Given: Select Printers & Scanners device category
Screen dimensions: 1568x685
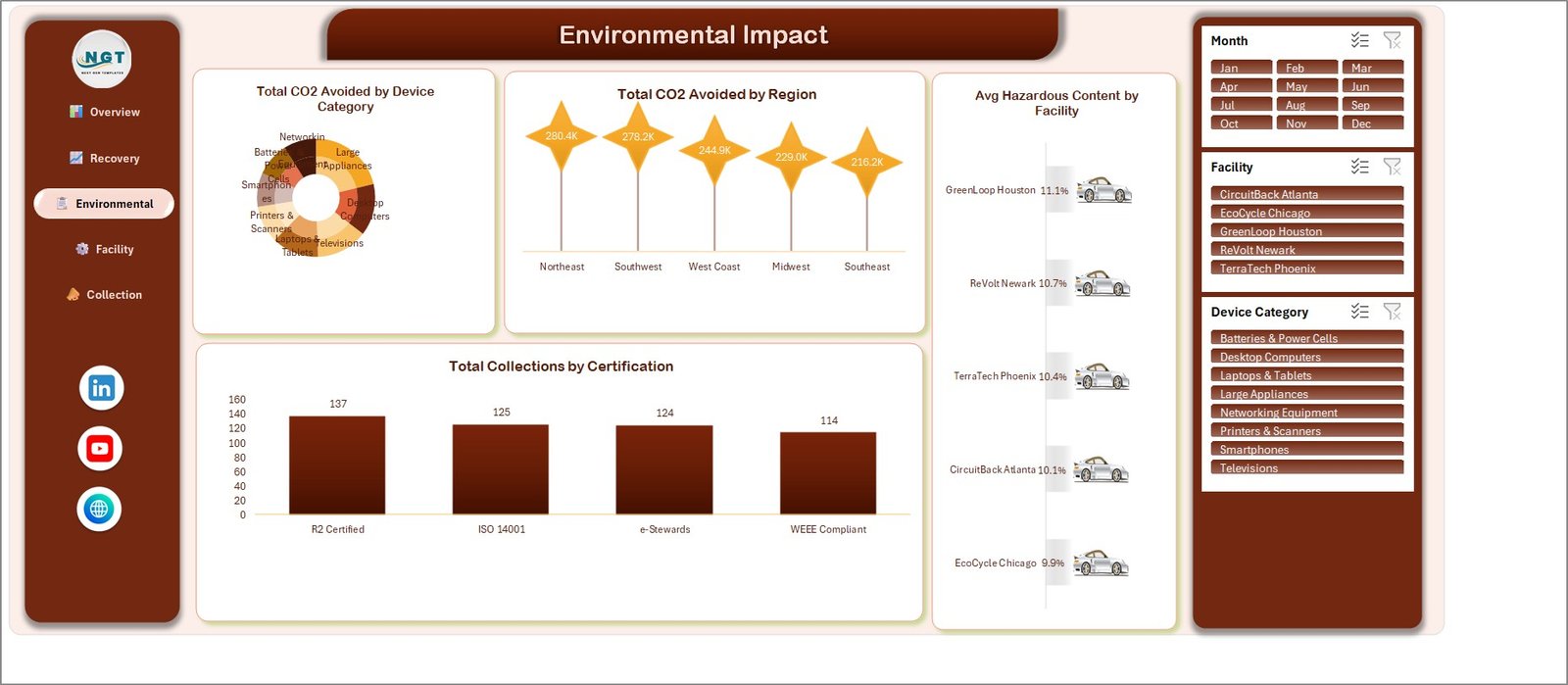Looking at the screenshot, I should [x=1307, y=431].
